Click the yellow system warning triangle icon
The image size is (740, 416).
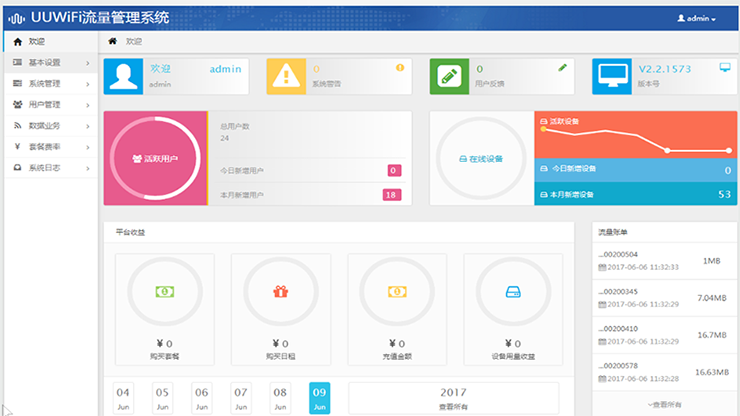tap(286, 76)
